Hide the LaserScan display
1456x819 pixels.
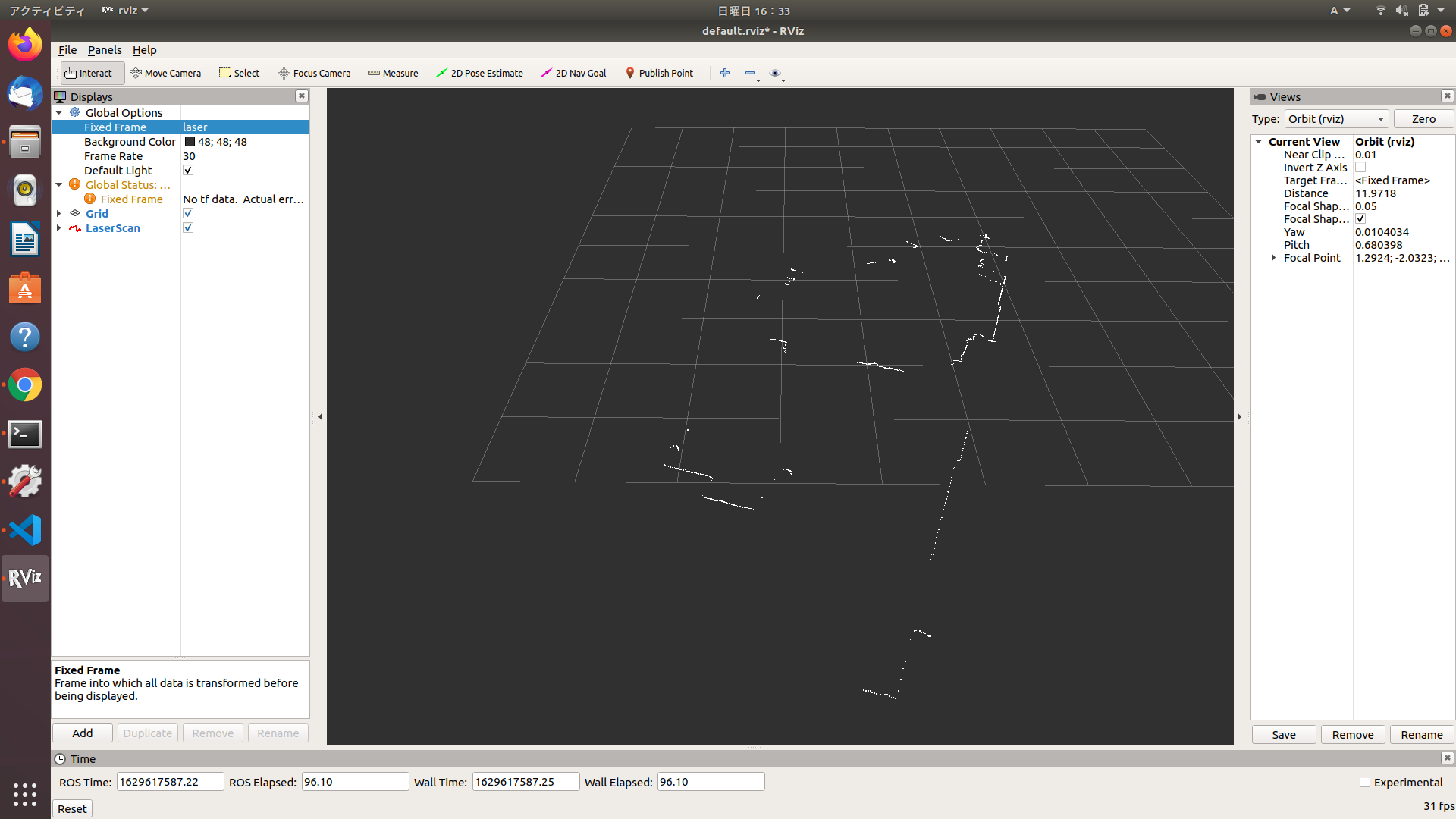click(x=187, y=227)
